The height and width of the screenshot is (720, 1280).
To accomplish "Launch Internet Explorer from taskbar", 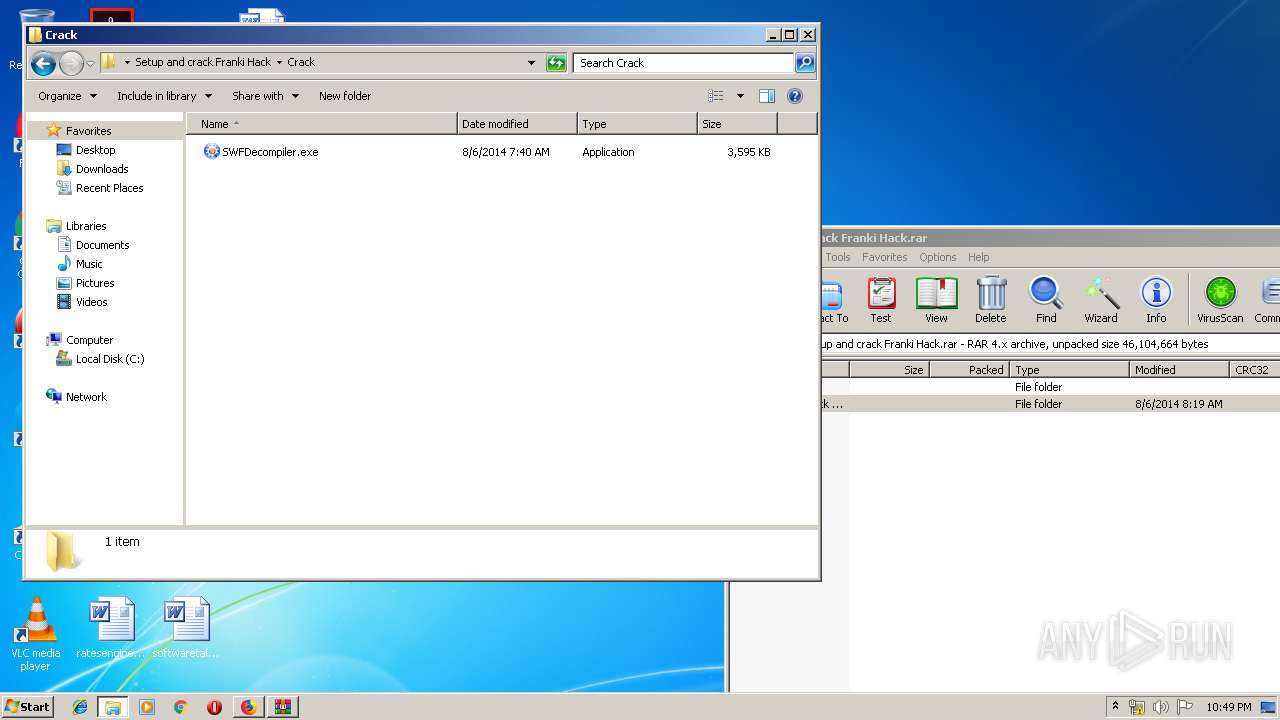I will point(80,707).
